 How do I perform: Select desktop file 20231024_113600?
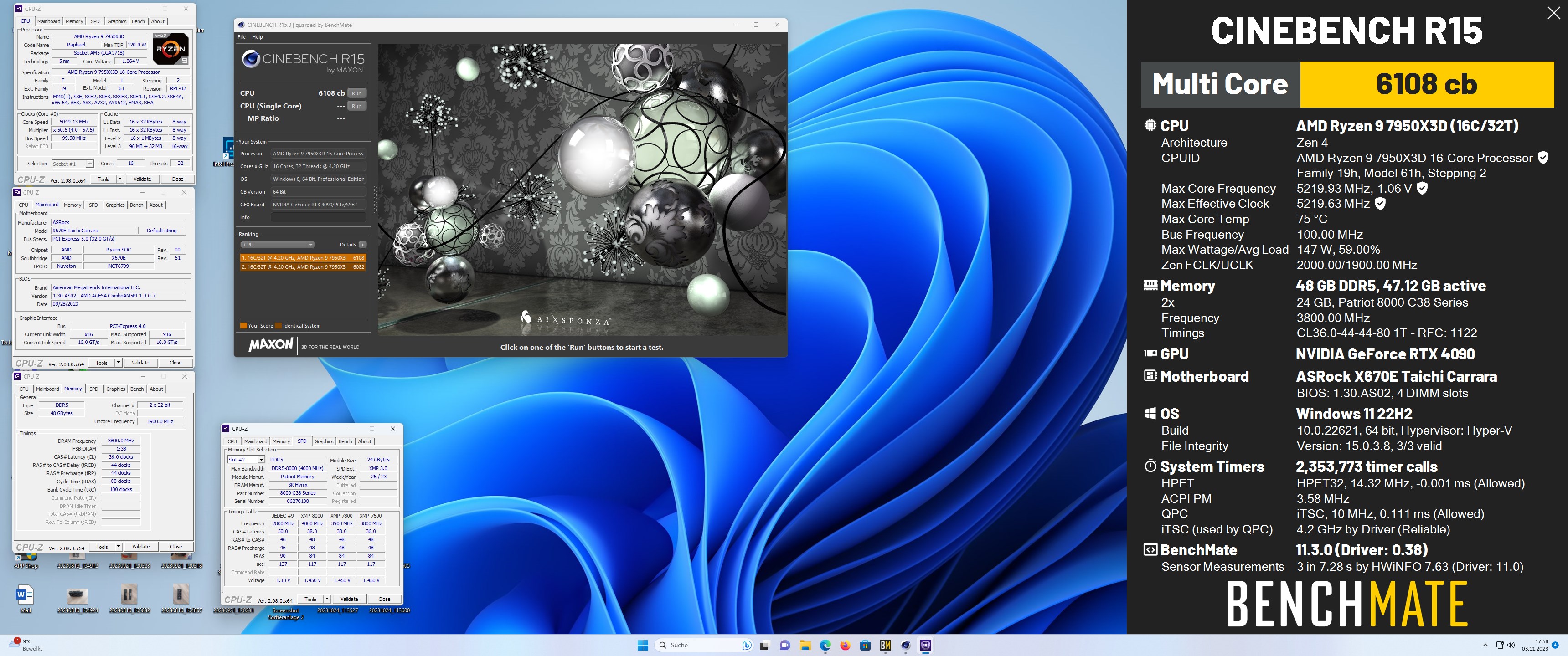click(390, 610)
